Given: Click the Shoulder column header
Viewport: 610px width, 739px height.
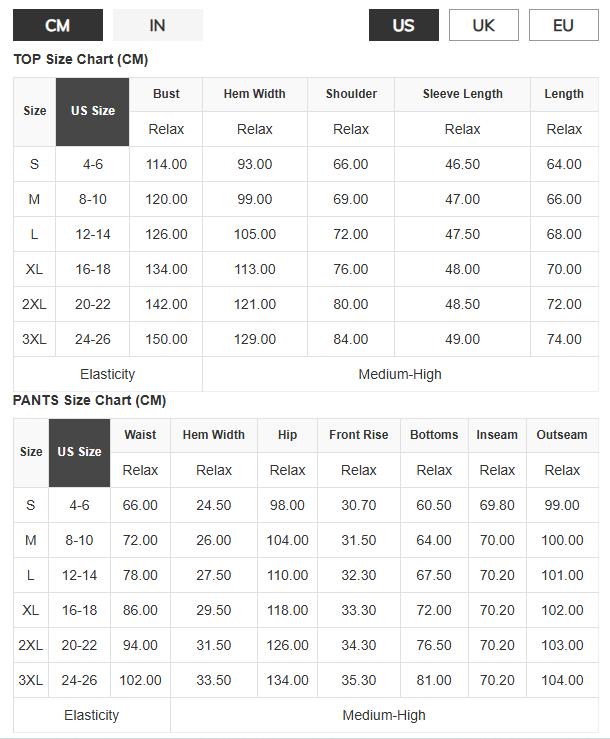Looking at the screenshot, I should (351, 94).
